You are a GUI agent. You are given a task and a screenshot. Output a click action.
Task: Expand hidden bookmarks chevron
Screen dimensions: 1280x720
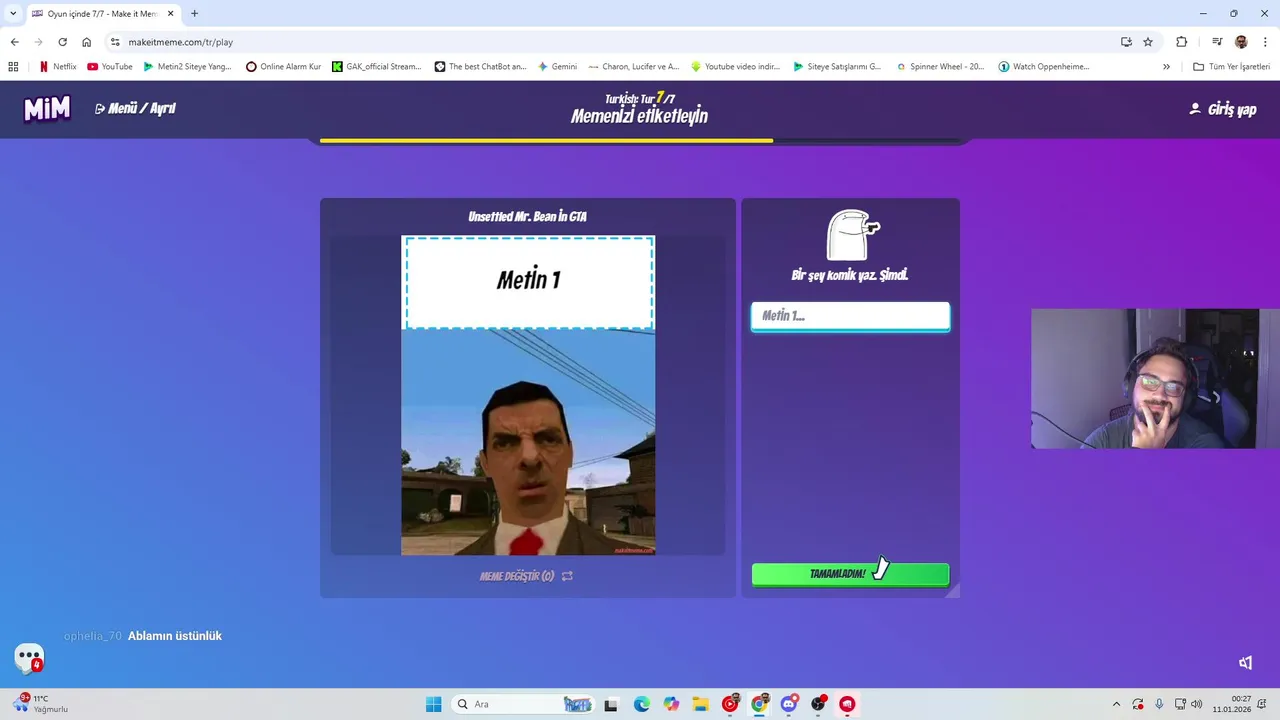(1166, 67)
